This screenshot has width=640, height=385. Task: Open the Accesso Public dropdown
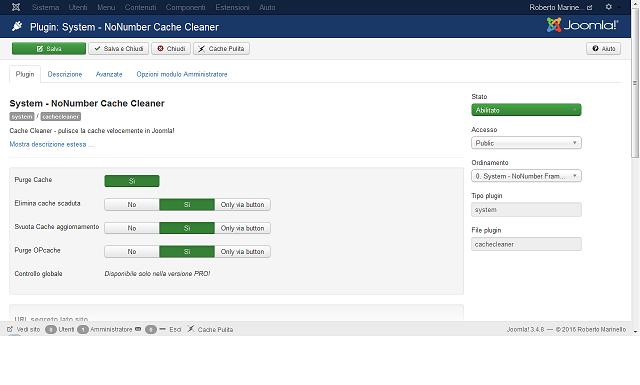526,143
